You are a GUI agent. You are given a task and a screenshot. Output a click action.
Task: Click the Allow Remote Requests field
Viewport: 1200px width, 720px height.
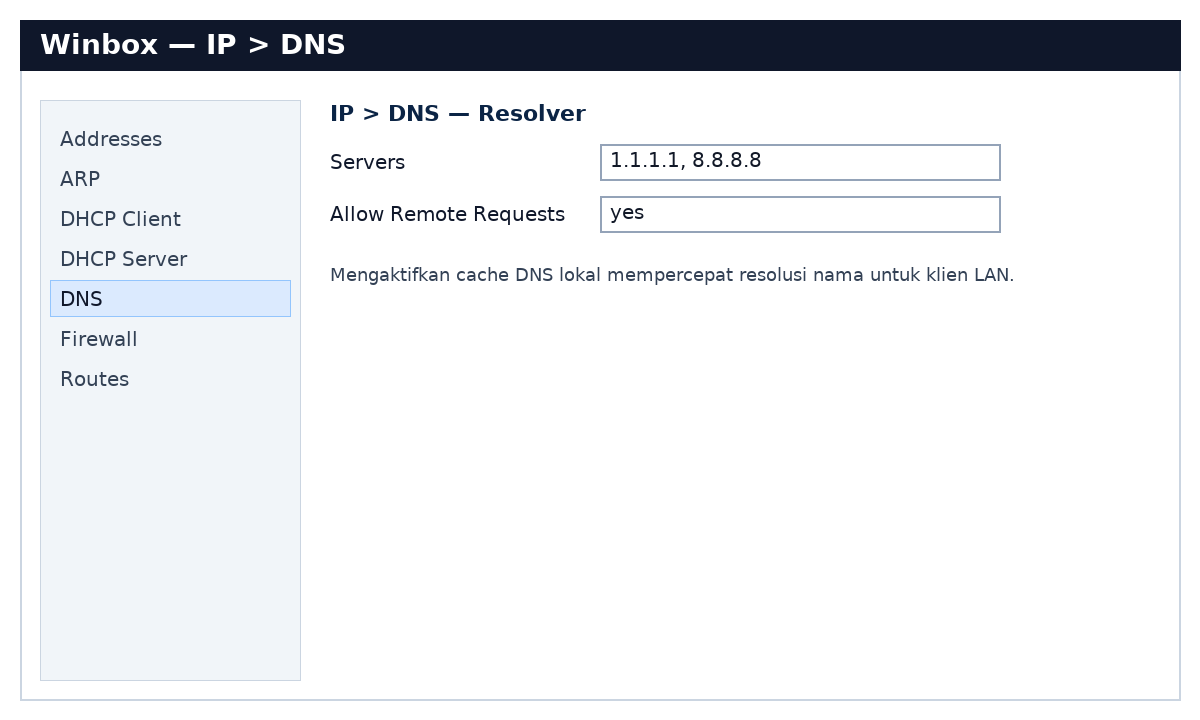point(800,214)
